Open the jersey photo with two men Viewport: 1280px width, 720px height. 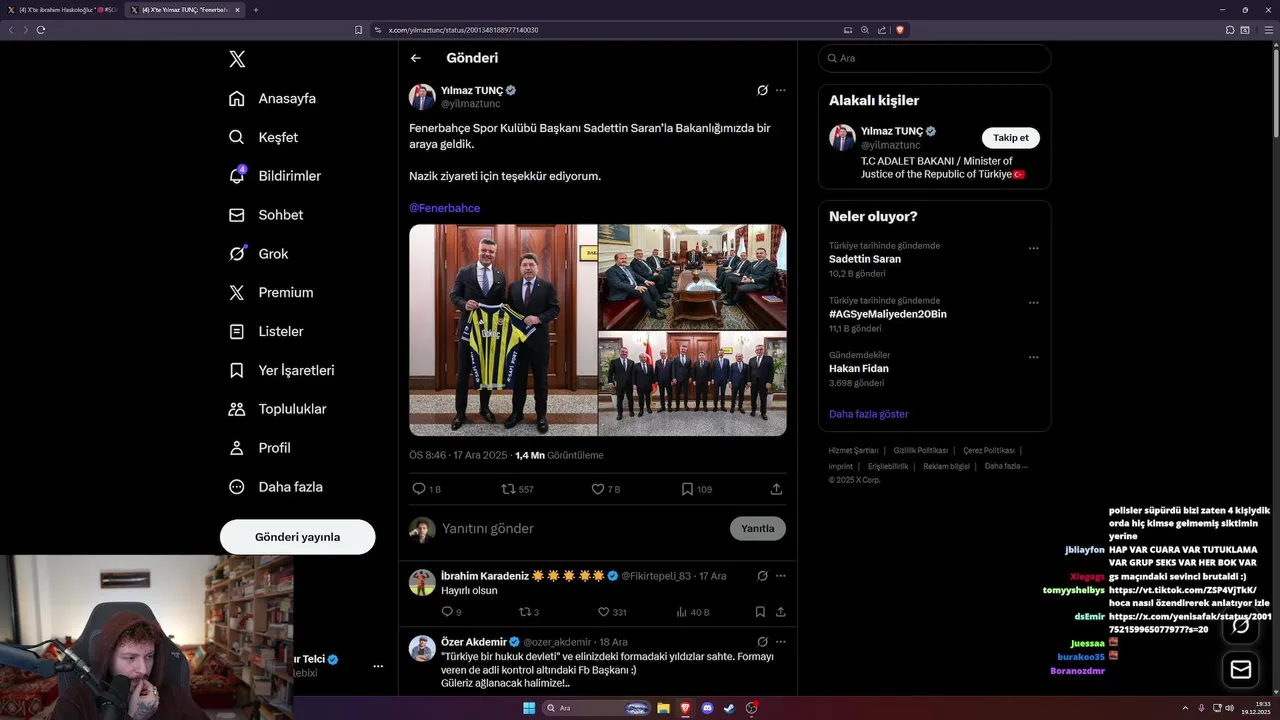[503, 330]
